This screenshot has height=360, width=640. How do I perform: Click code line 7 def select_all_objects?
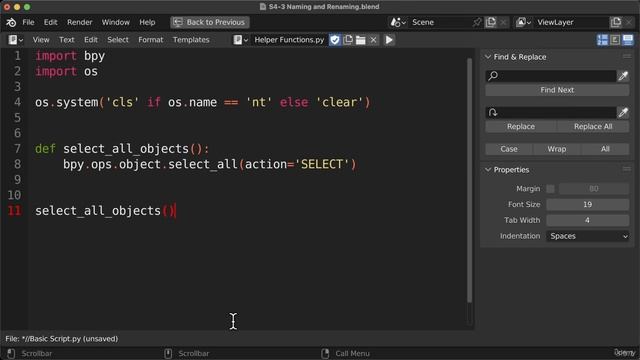pos(122,149)
